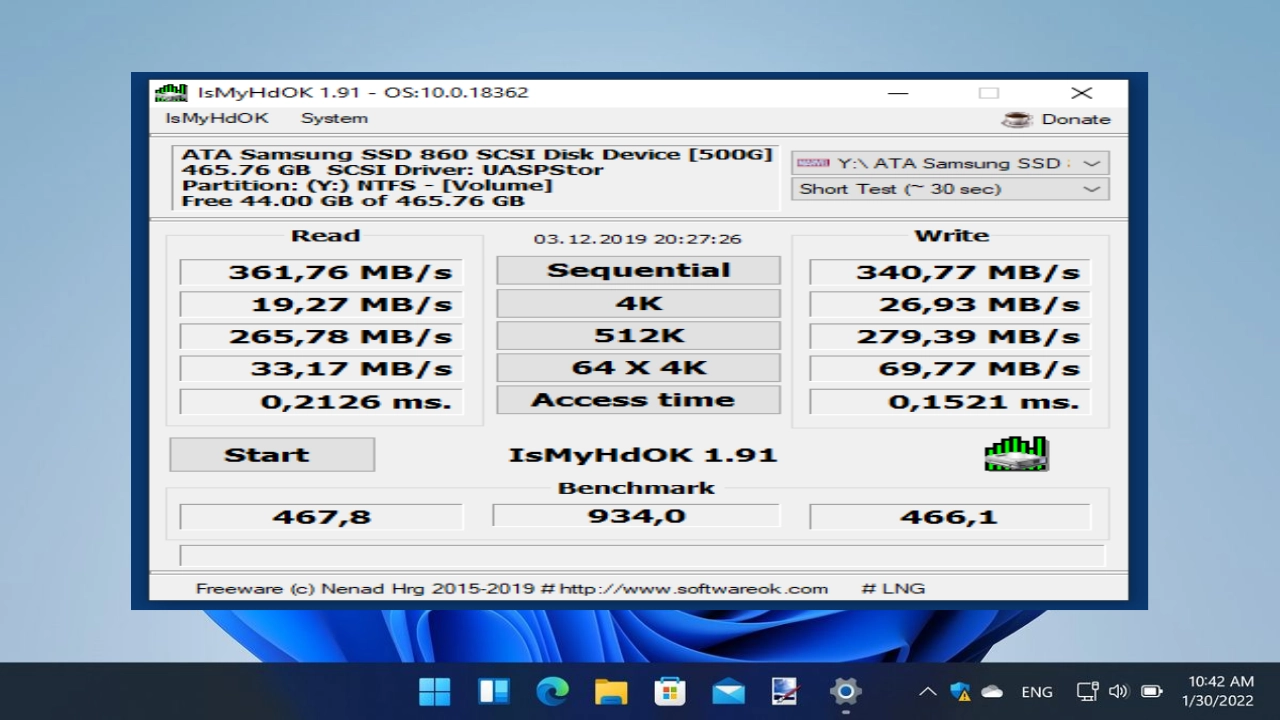The image size is (1280, 720).
Task: Select the 0,1521 ms. write access time
Action: click(x=949, y=402)
